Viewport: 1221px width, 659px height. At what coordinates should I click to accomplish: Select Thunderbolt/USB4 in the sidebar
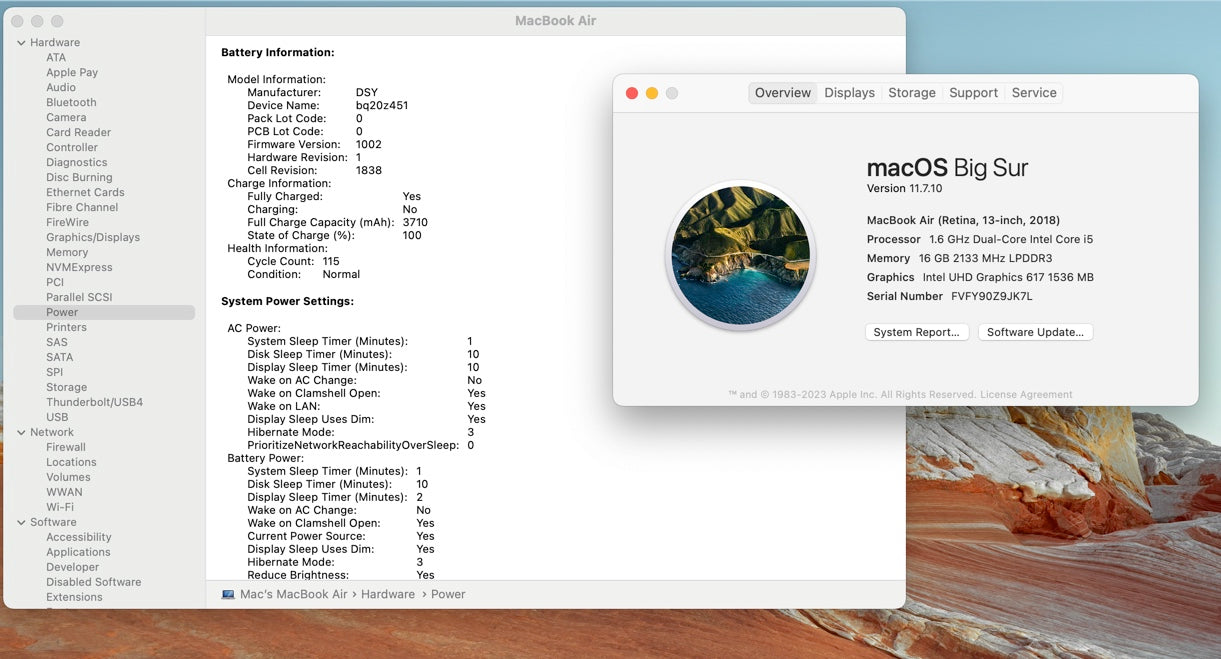pyautogui.click(x=94, y=403)
